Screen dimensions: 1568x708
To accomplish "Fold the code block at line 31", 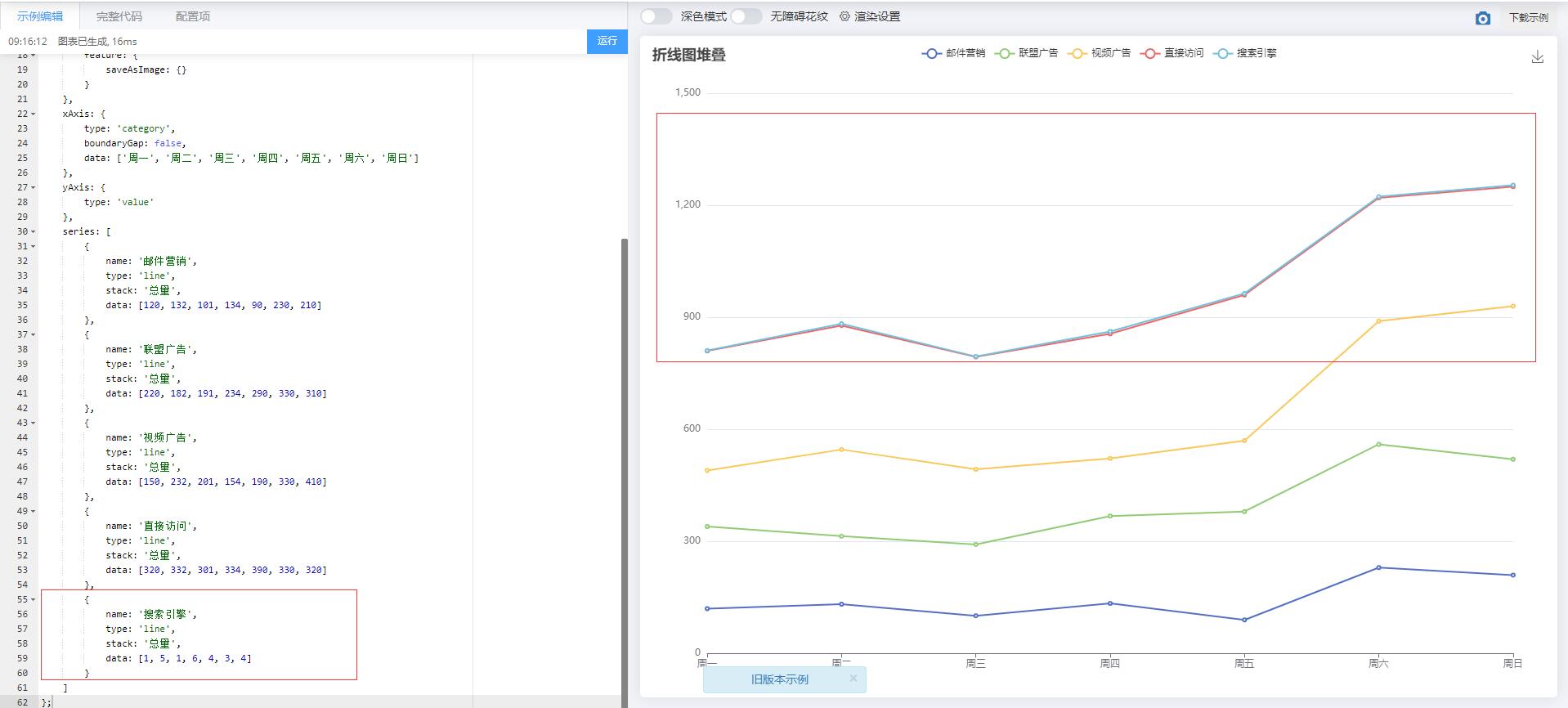I will click(x=34, y=246).
